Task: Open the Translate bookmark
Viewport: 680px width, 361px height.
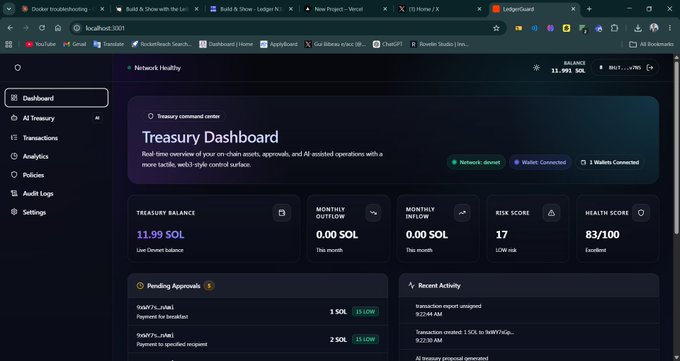Action: tap(109, 44)
